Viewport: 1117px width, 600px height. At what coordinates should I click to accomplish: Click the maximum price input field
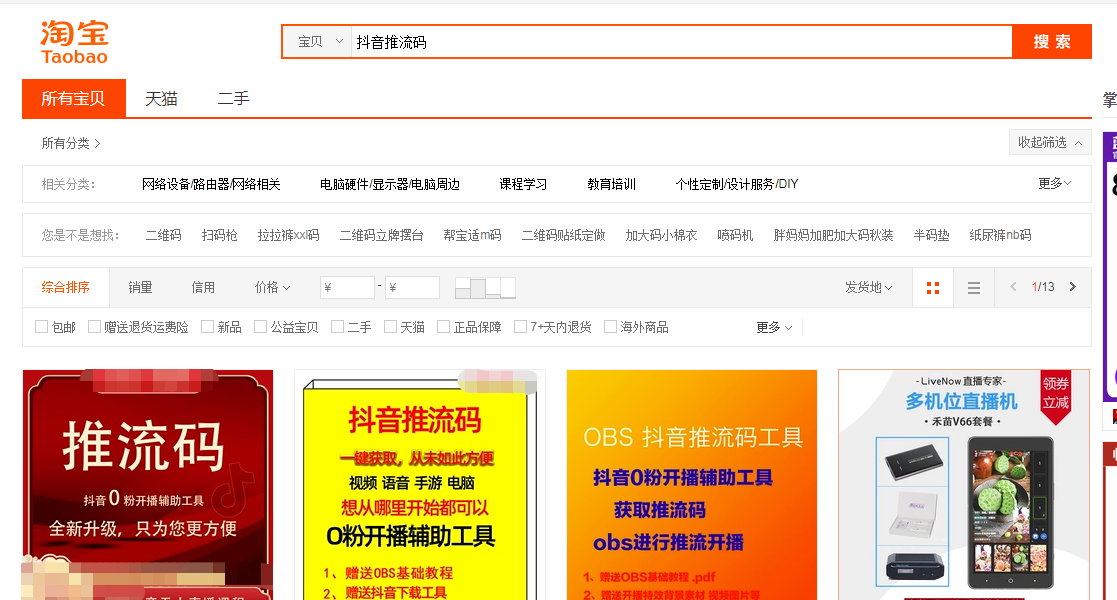[x=412, y=287]
